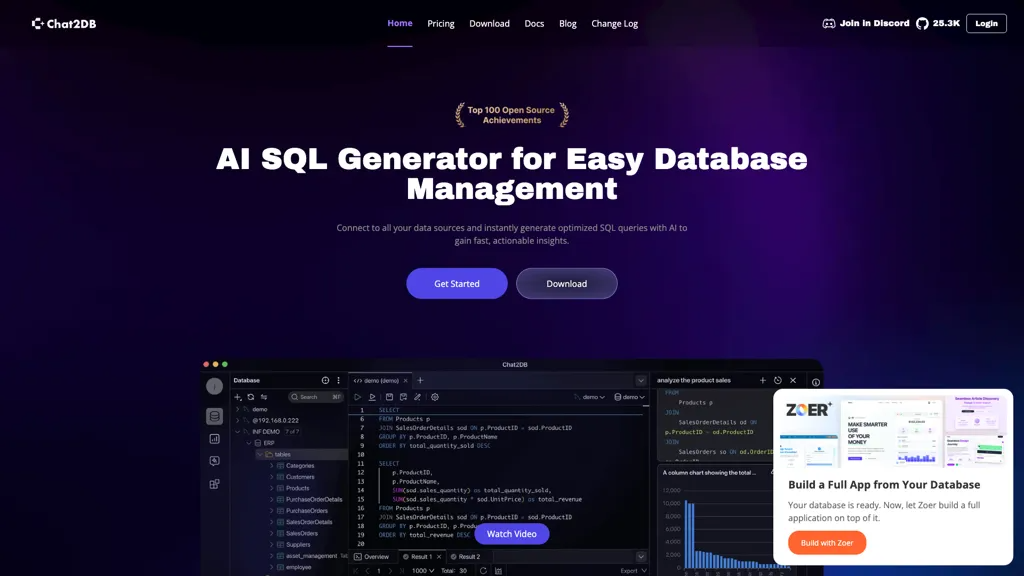This screenshot has width=1024, height=576.
Task: Click the save-as icon in editor toolbar
Action: click(x=404, y=397)
